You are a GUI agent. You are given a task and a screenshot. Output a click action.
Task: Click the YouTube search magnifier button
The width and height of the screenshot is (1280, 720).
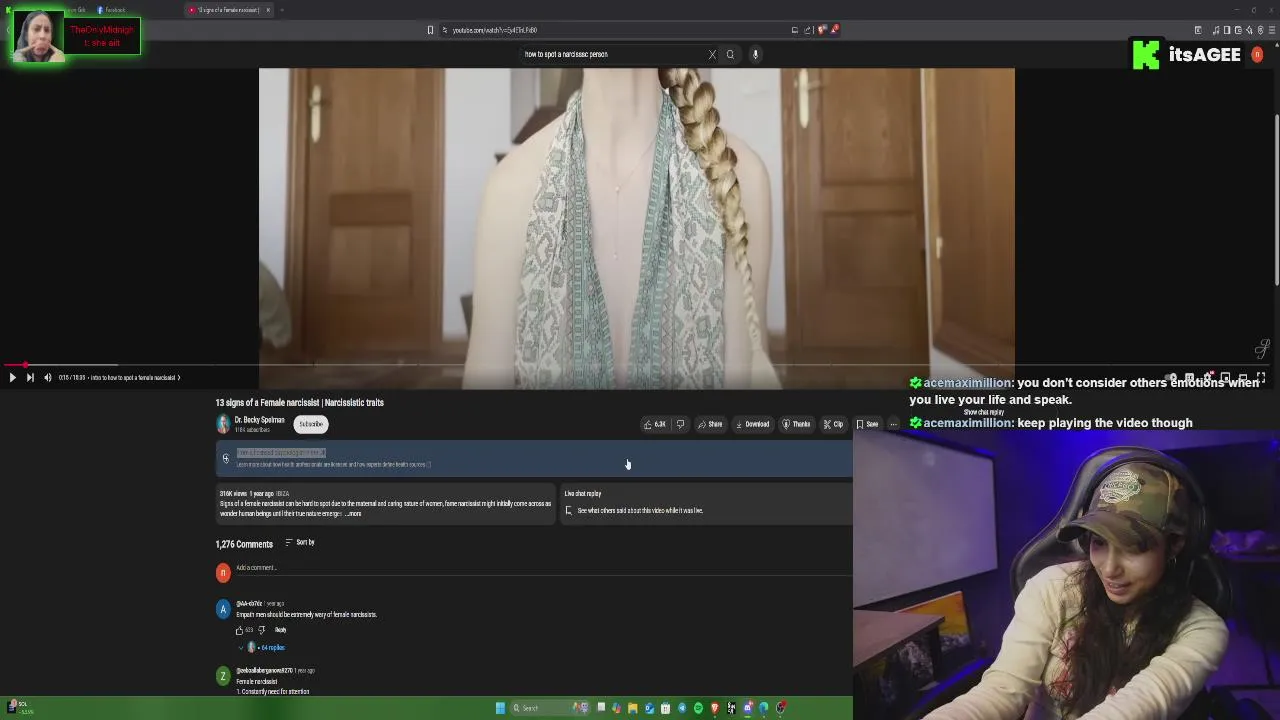[x=730, y=54]
